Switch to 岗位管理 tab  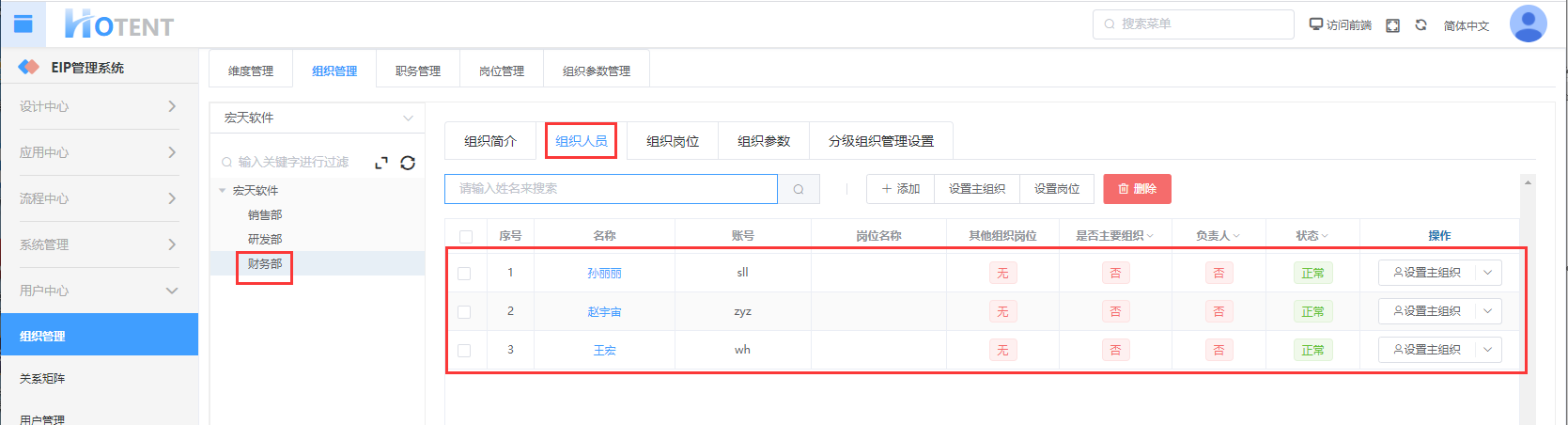[x=502, y=71]
